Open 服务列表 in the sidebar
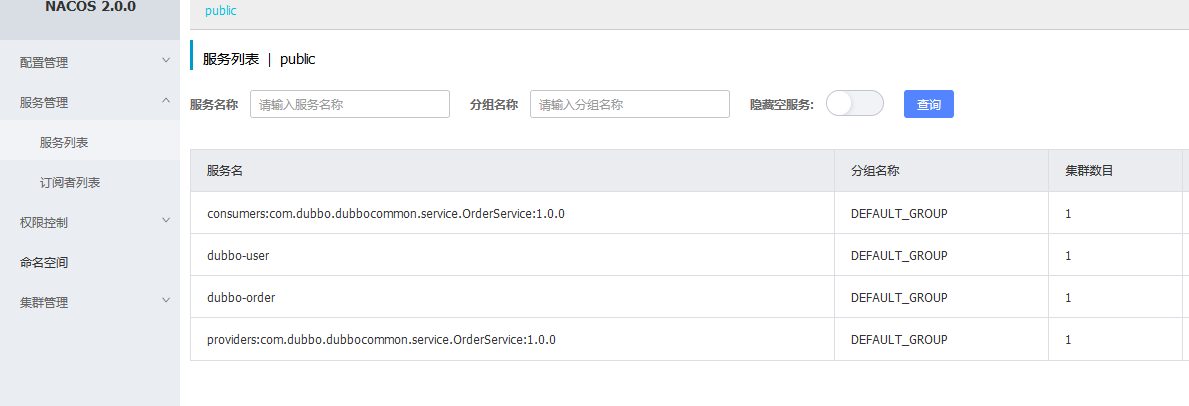Screen dimensions: 1189x406 (90, 142)
